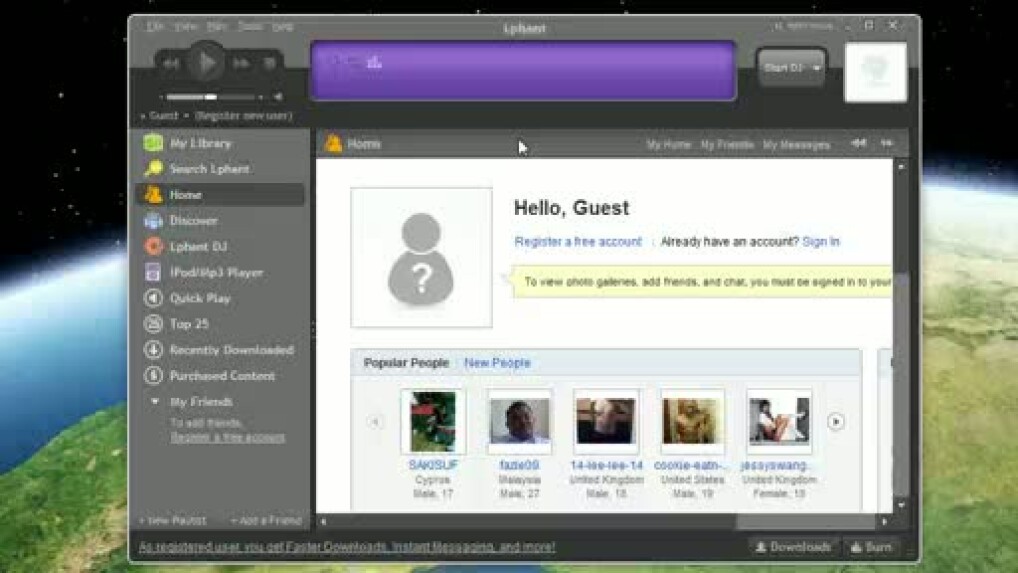This screenshot has width=1018, height=573.
Task: Open My Library in the sidebar
Action: click(199, 143)
